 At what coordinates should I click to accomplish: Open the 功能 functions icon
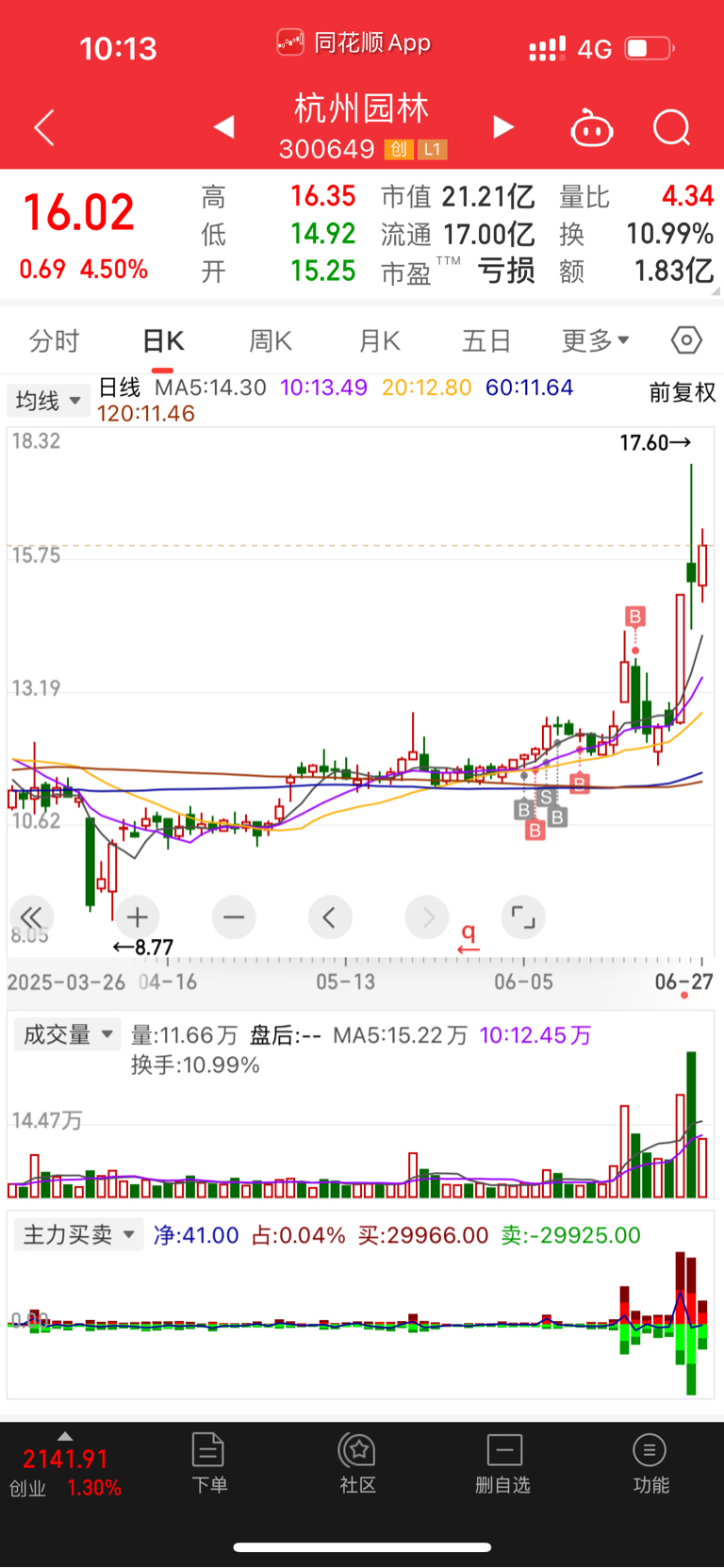click(x=650, y=1463)
